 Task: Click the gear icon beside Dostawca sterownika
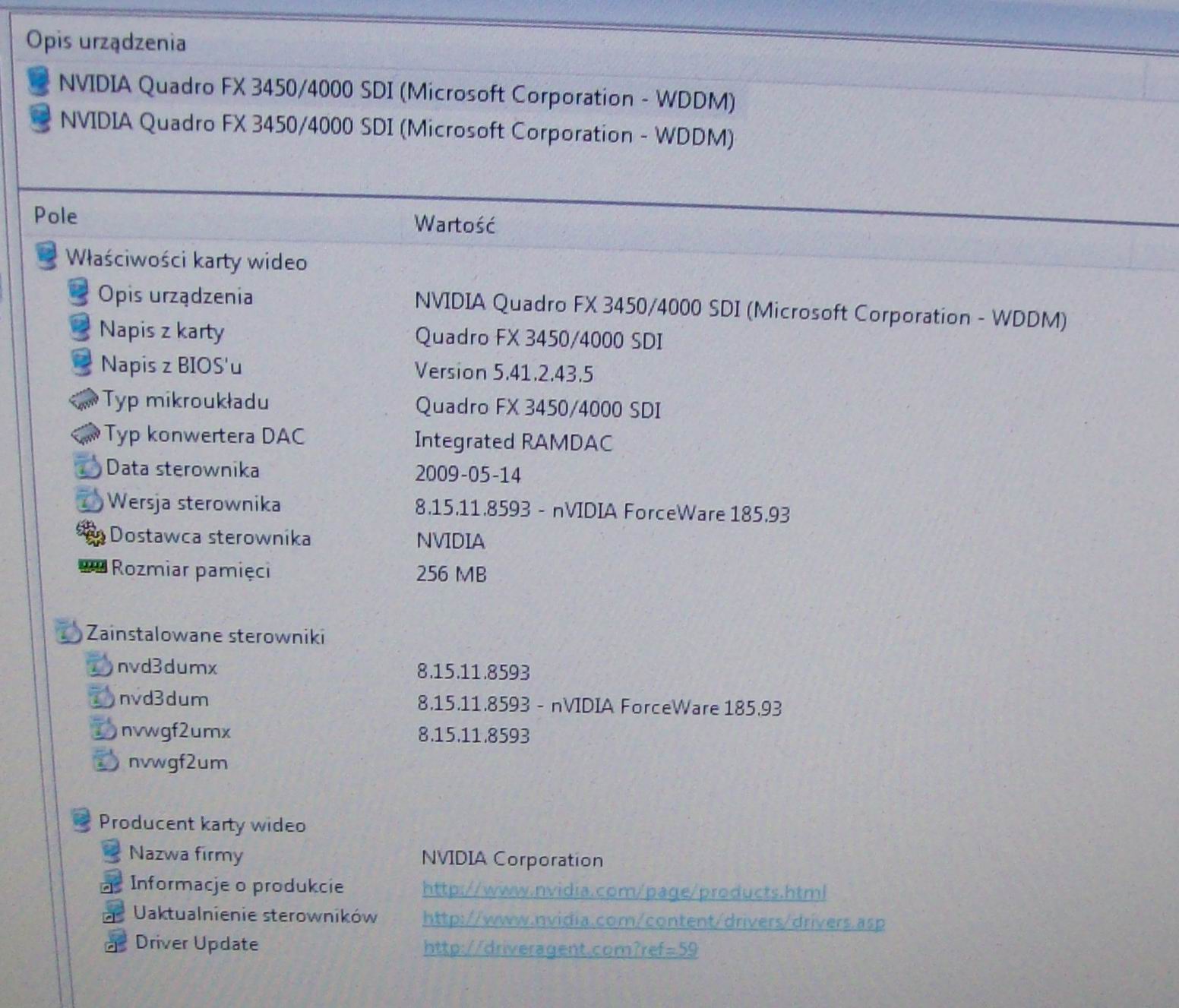90,535
